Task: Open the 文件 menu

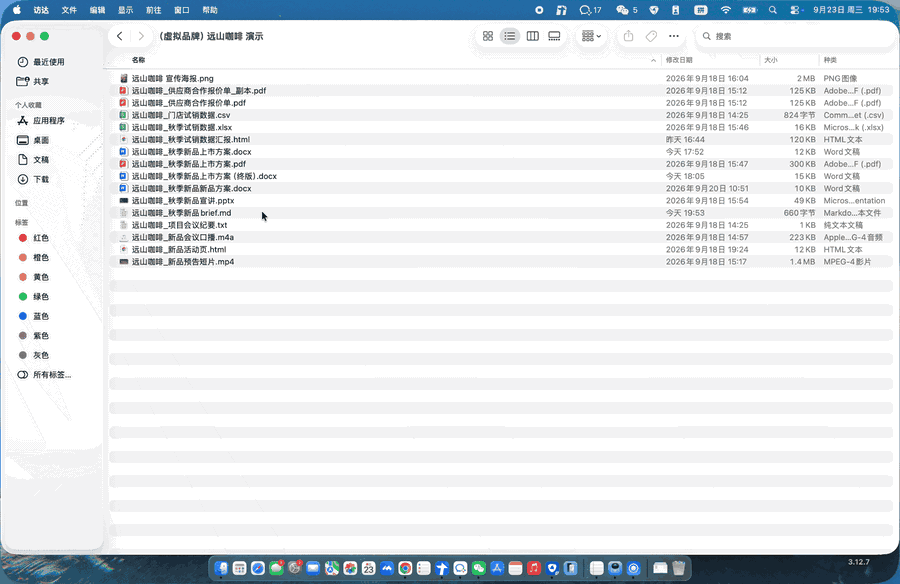Action: [69, 10]
